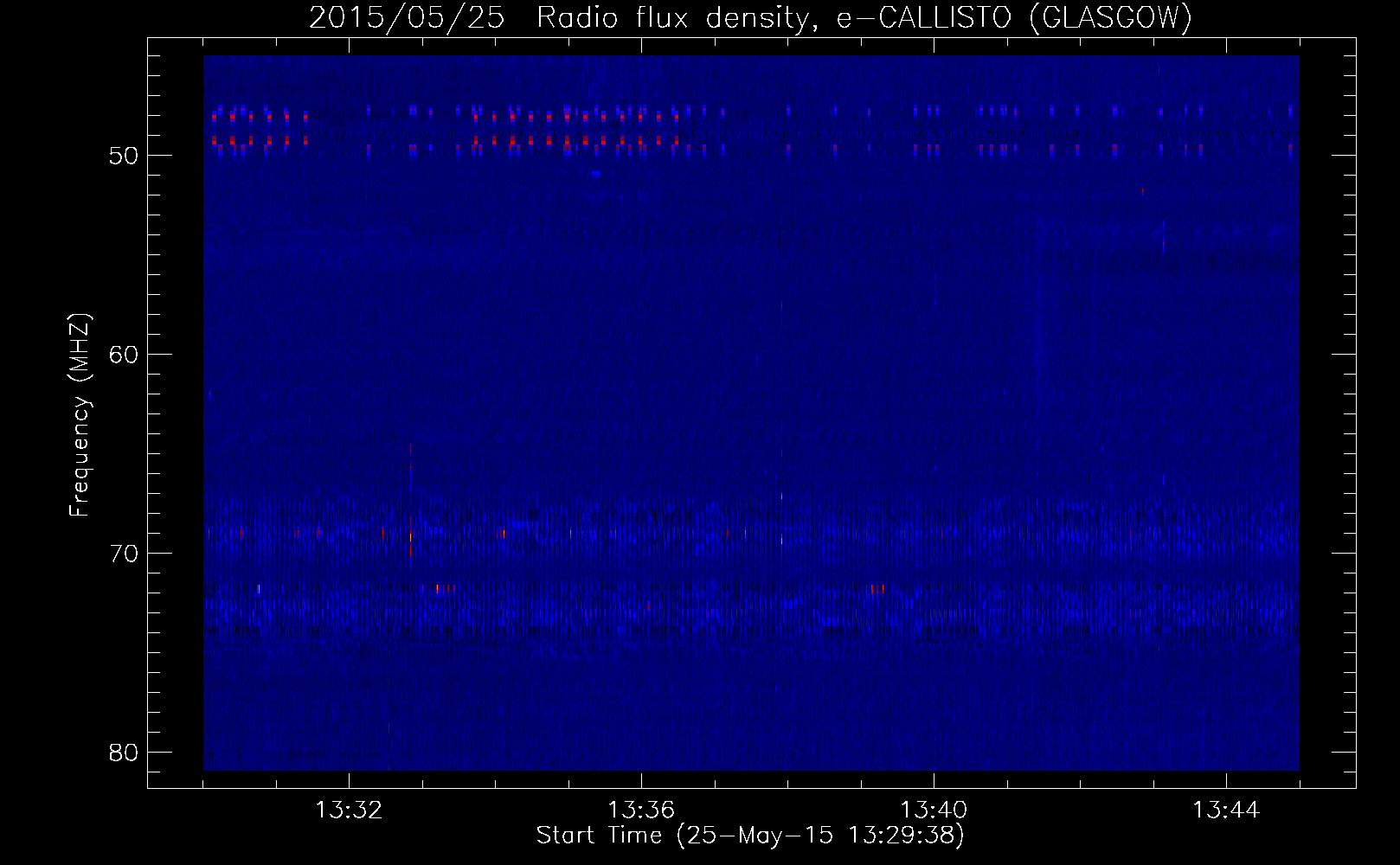Click the frequency tick label 70
This screenshot has height=865, width=1400.
coord(124,554)
